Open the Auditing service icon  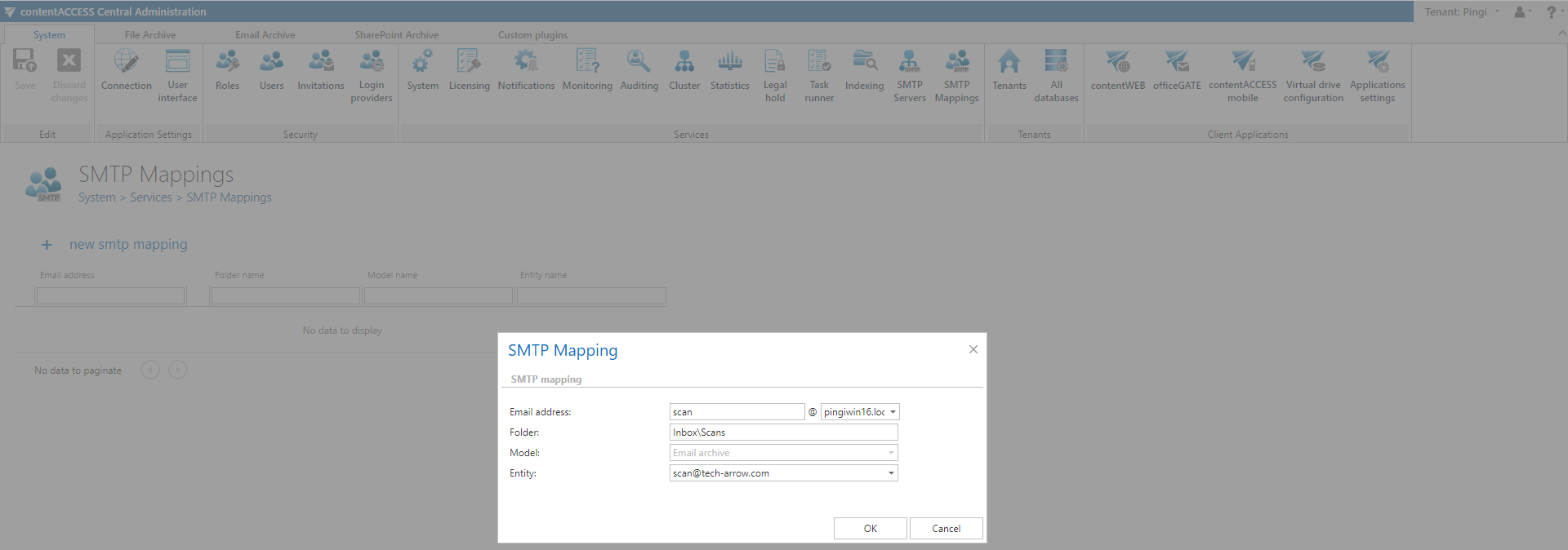pyautogui.click(x=639, y=70)
